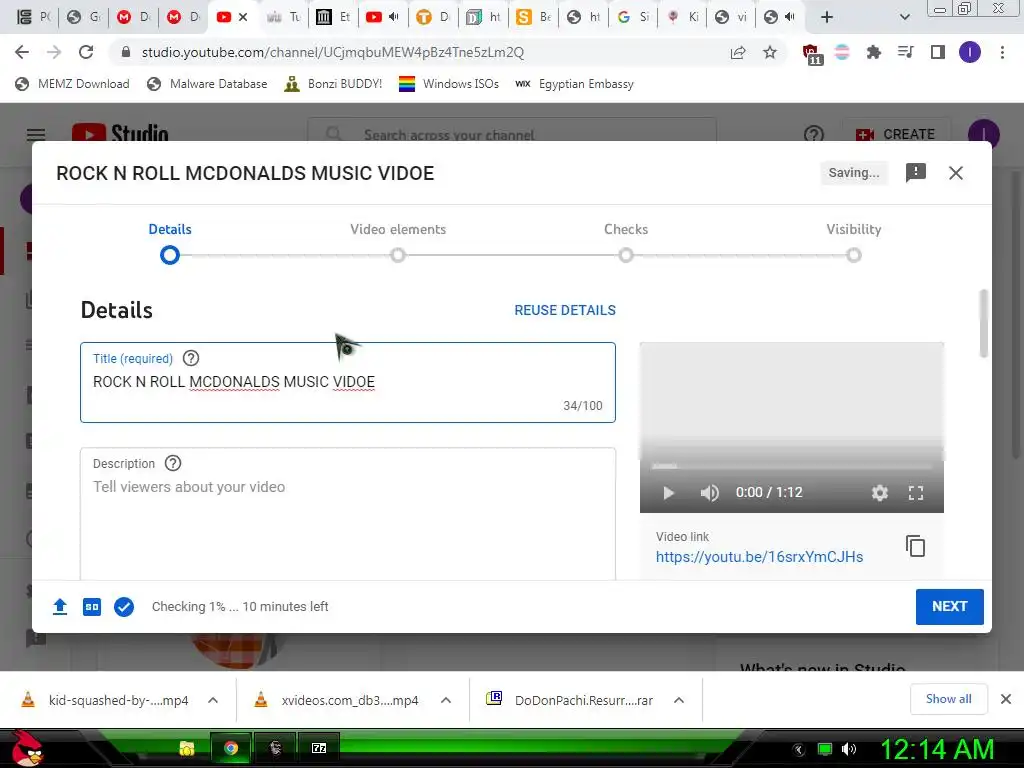This screenshot has height=768, width=1024.
Task: Click the 12:14 AM clock
Action: pos(937,749)
